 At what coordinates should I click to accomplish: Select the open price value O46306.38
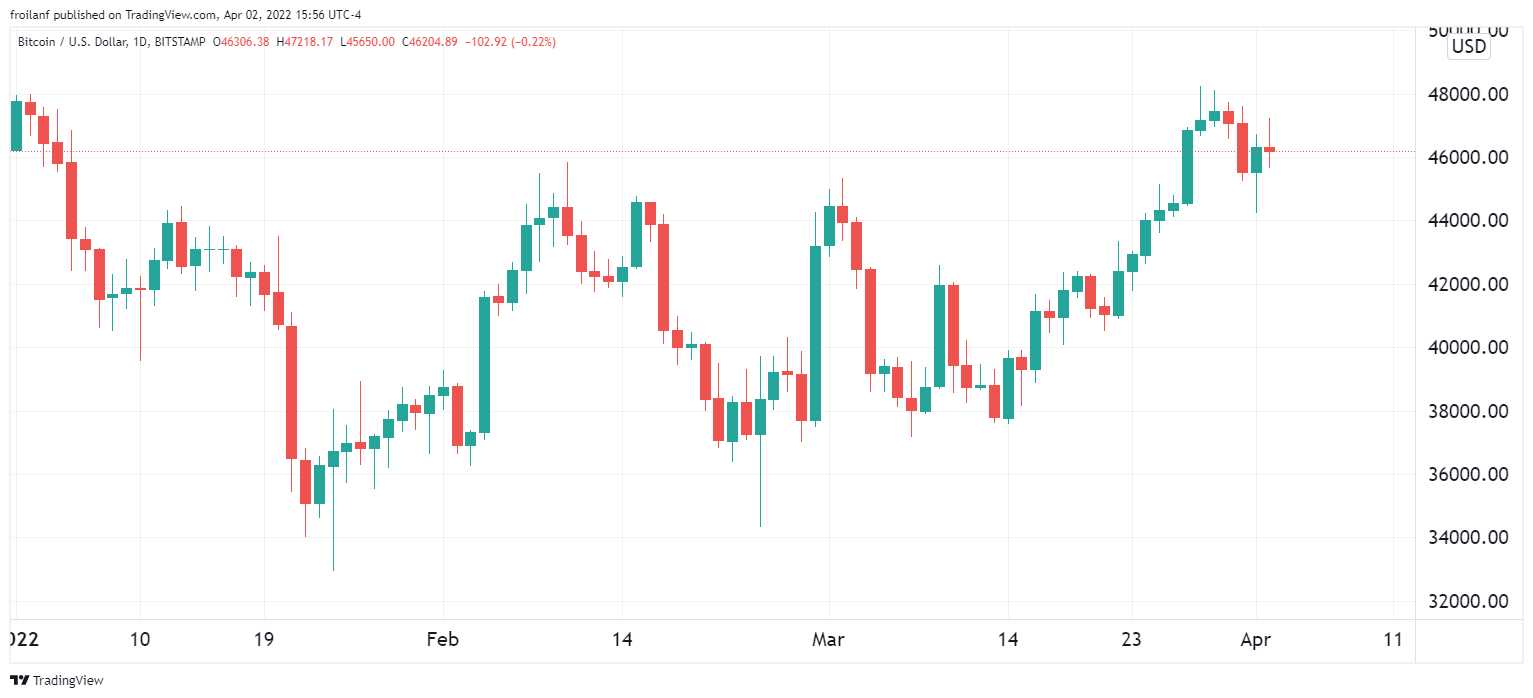[x=246, y=42]
